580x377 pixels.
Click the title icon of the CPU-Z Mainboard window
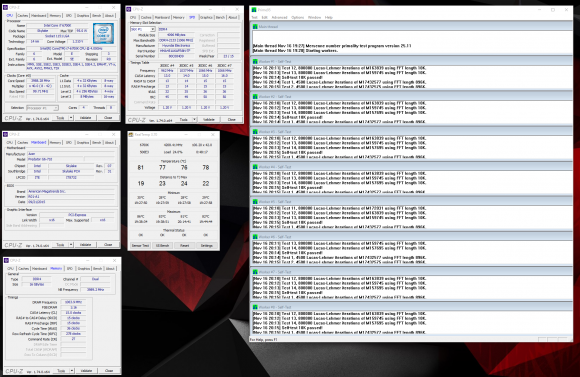click(6, 134)
